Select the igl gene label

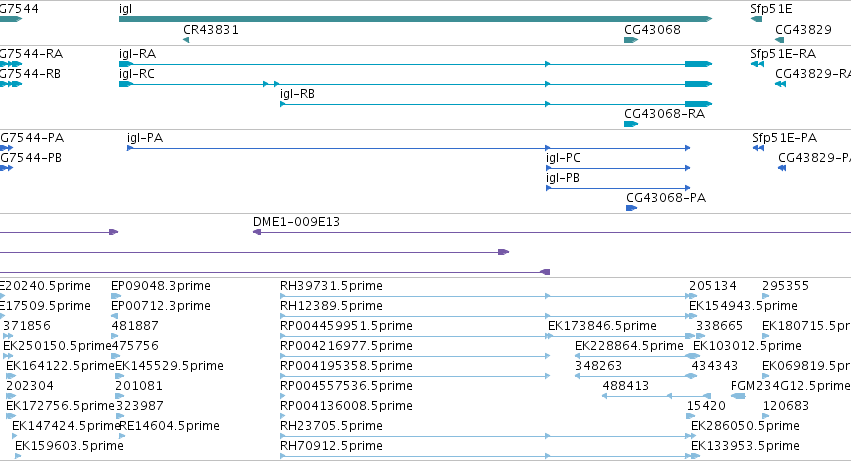[125, 9]
